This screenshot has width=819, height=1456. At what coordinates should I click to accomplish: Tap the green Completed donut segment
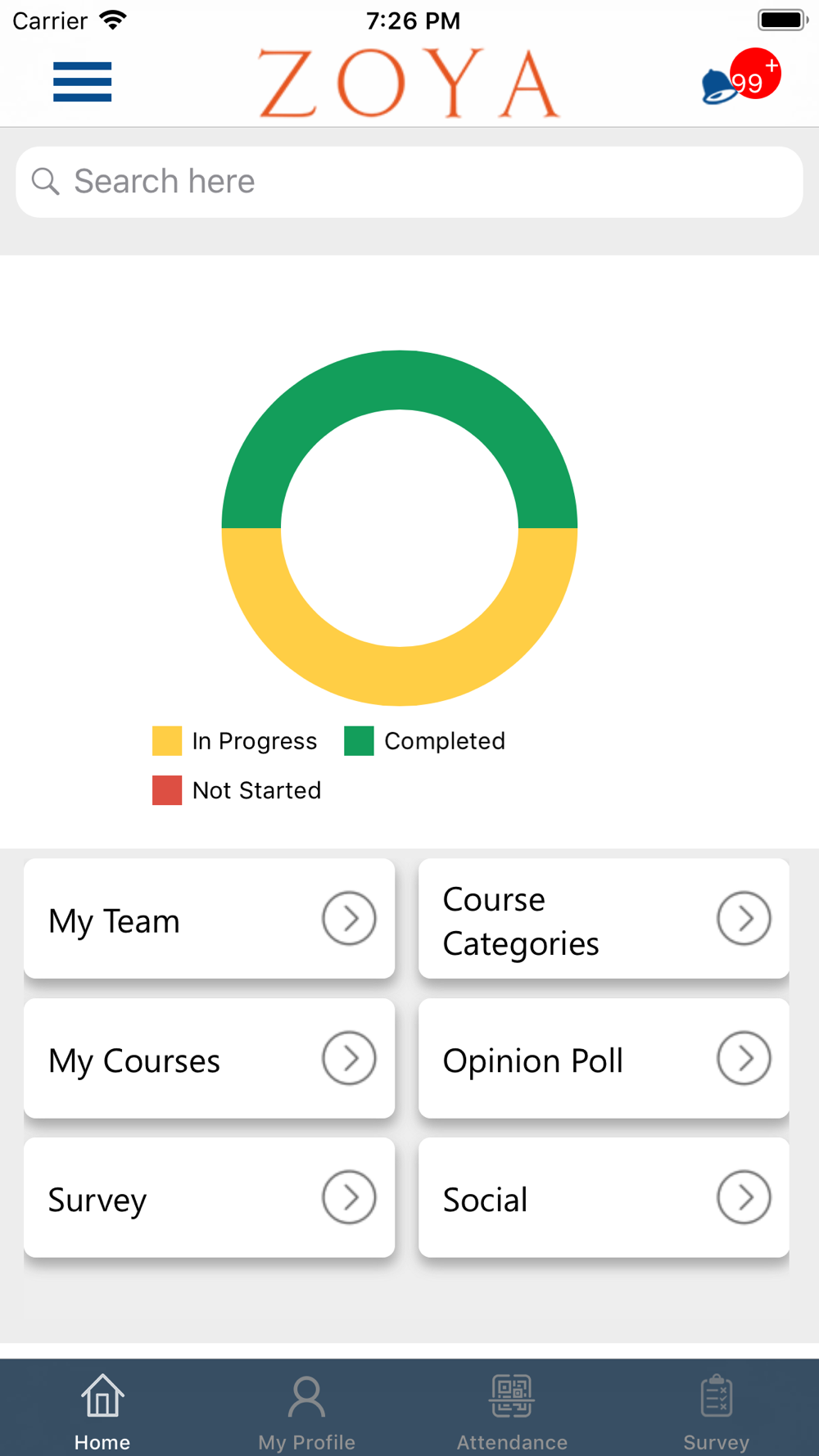point(400,380)
